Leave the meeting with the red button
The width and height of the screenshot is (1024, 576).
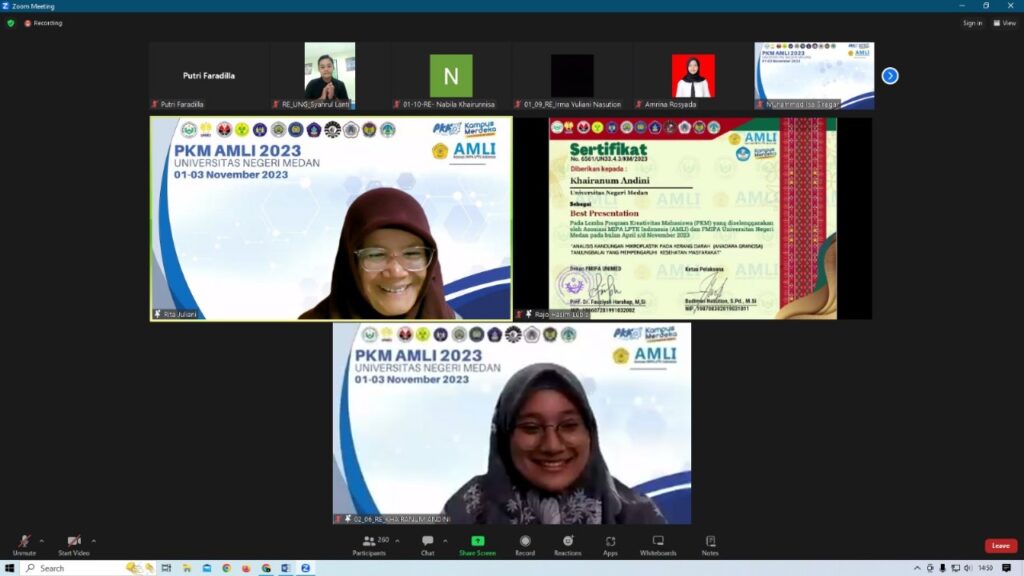[1000, 545]
